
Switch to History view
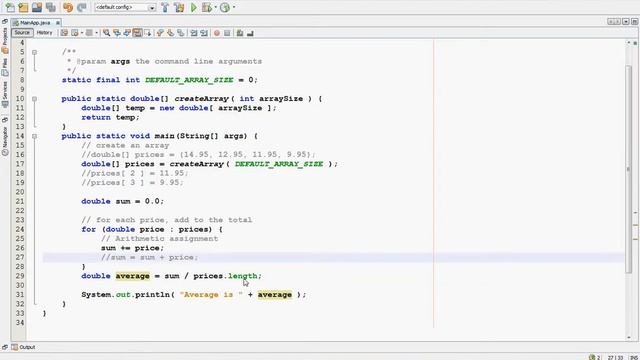pos(44,33)
